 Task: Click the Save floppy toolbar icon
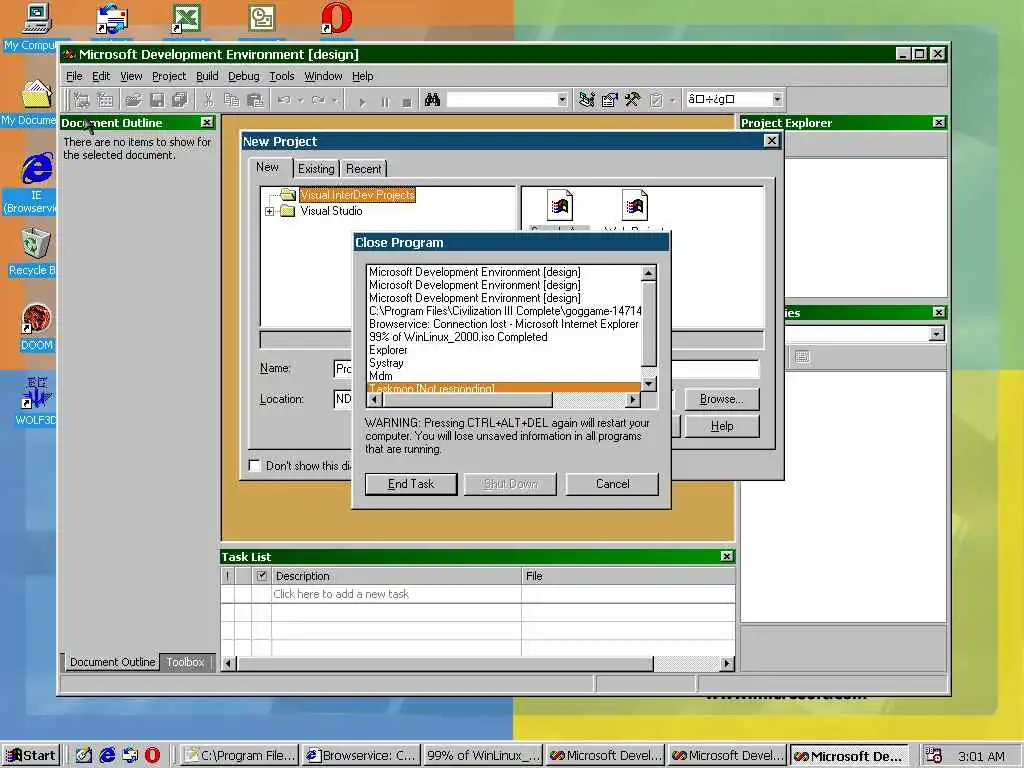[x=157, y=100]
